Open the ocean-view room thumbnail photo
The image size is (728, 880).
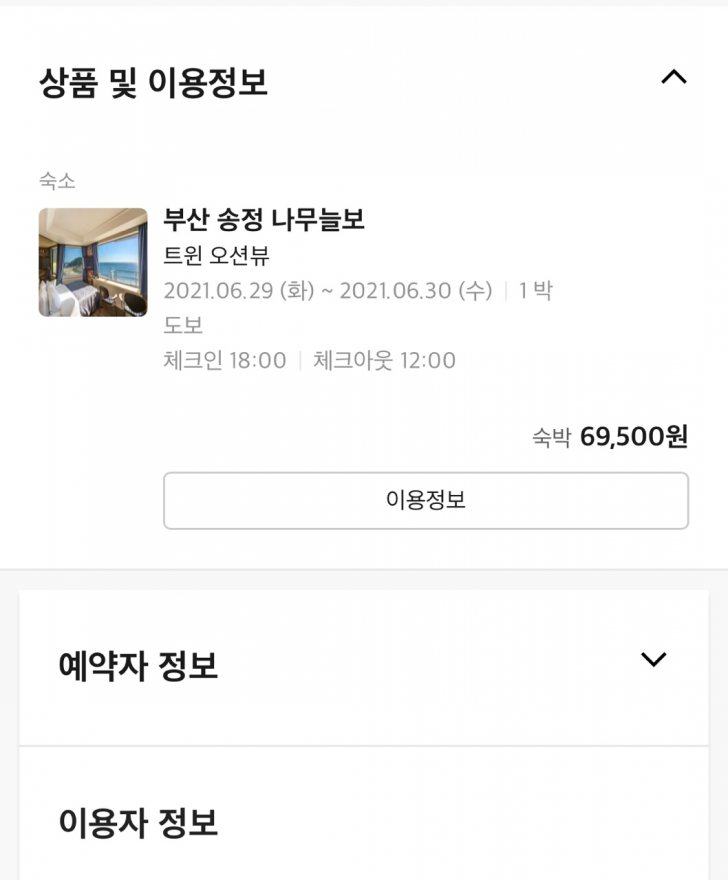(93, 262)
